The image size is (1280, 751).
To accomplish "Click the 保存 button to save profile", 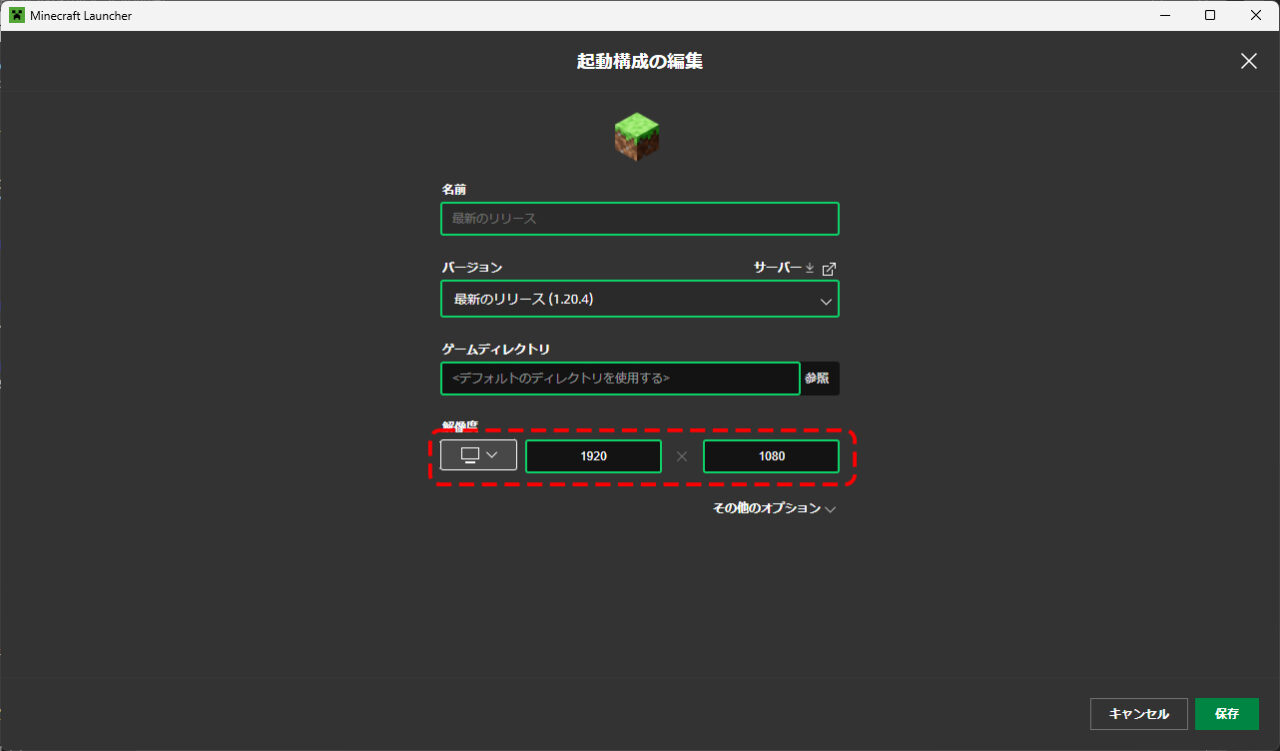I will click(1227, 713).
